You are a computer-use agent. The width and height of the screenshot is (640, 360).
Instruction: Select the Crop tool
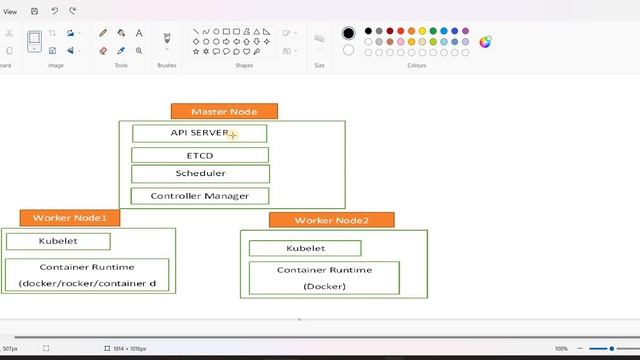click(52, 33)
